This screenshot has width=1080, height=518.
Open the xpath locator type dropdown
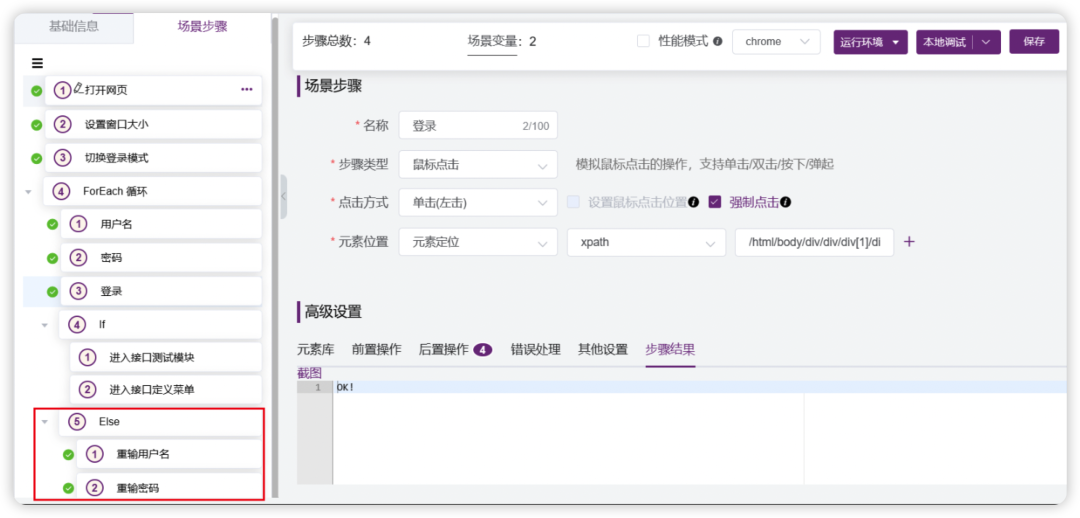646,242
